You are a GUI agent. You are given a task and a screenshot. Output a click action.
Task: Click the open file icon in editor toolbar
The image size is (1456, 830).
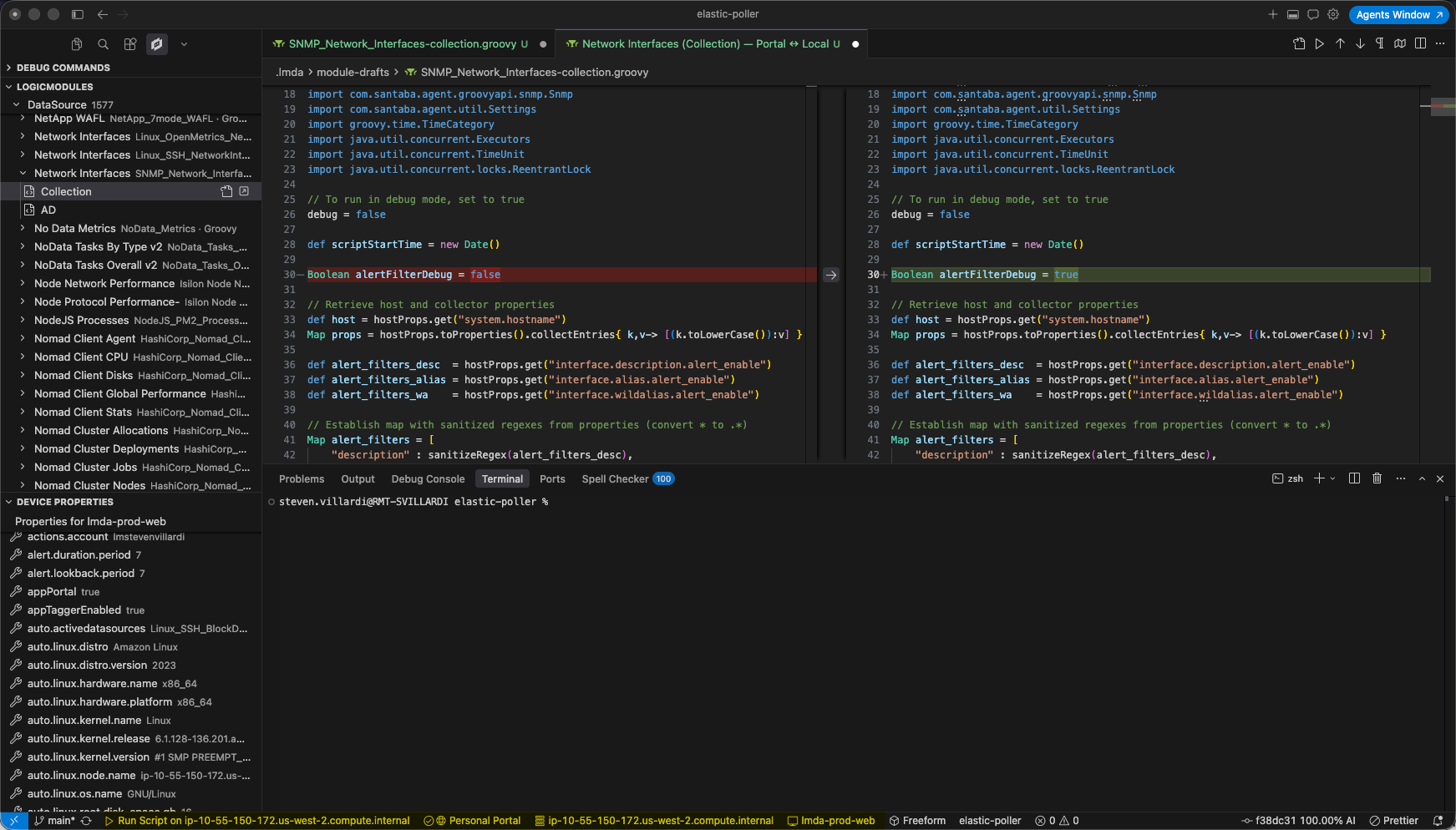coord(1300,43)
